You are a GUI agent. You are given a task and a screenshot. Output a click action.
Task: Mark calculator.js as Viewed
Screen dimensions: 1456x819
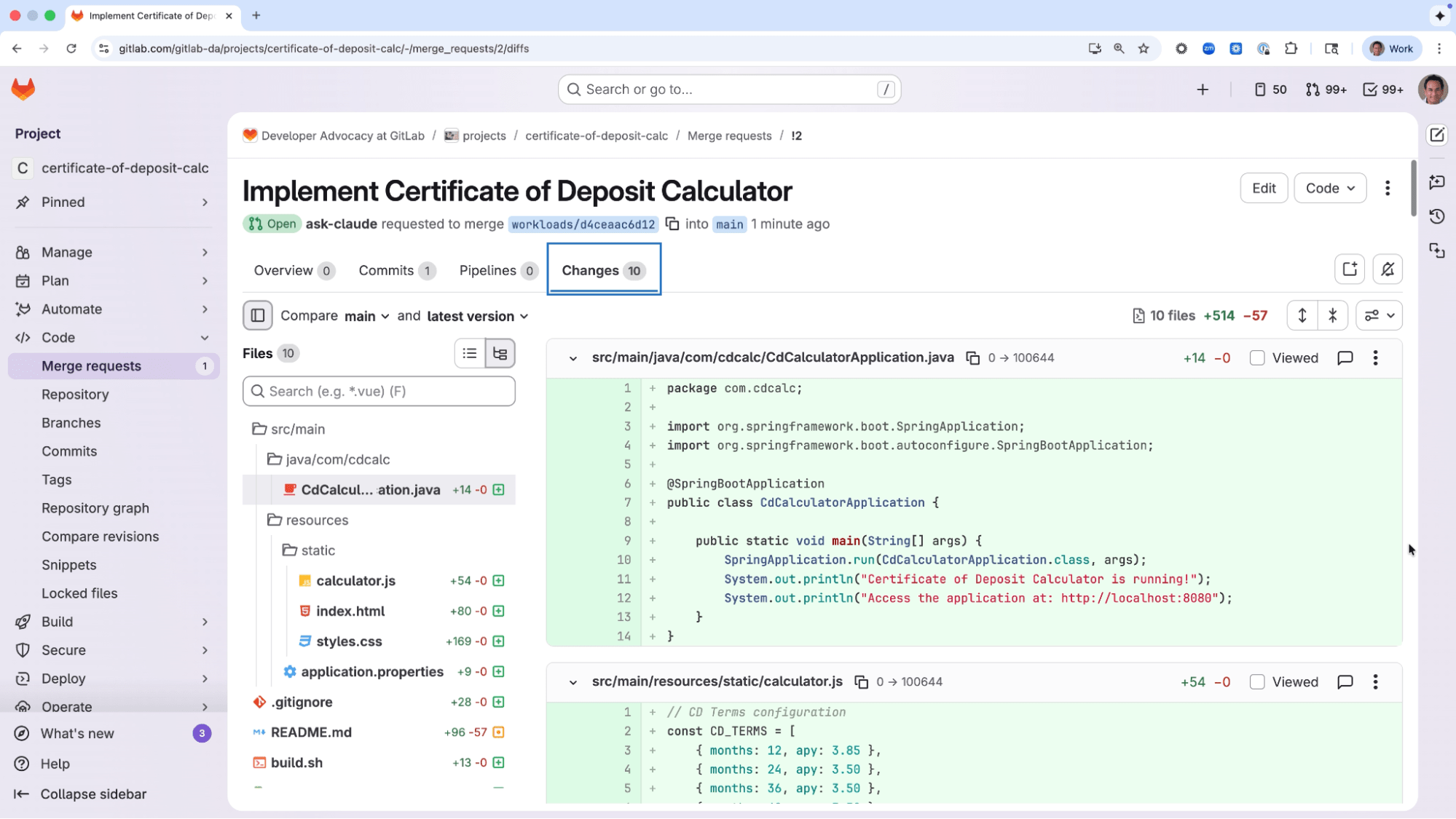pyautogui.click(x=1257, y=682)
